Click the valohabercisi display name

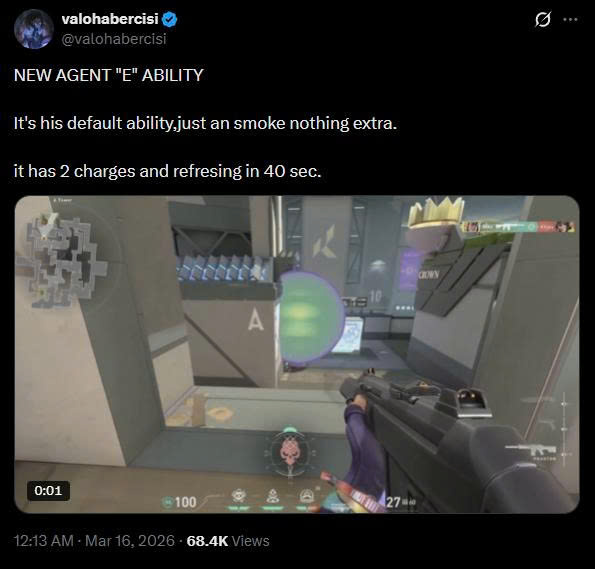pyautogui.click(x=110, y=19)
